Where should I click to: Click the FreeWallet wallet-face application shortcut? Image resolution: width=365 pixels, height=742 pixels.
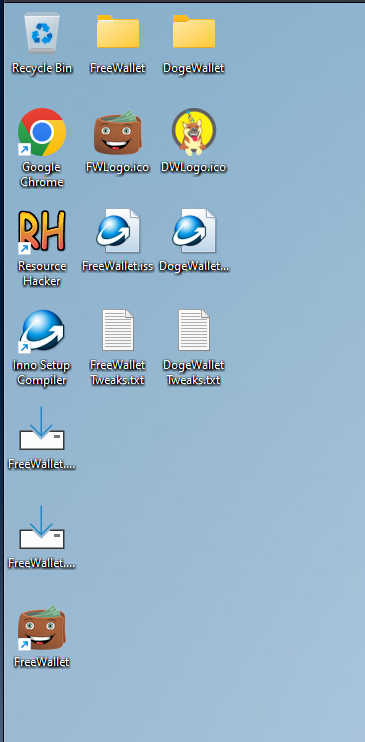coord(42,627)
